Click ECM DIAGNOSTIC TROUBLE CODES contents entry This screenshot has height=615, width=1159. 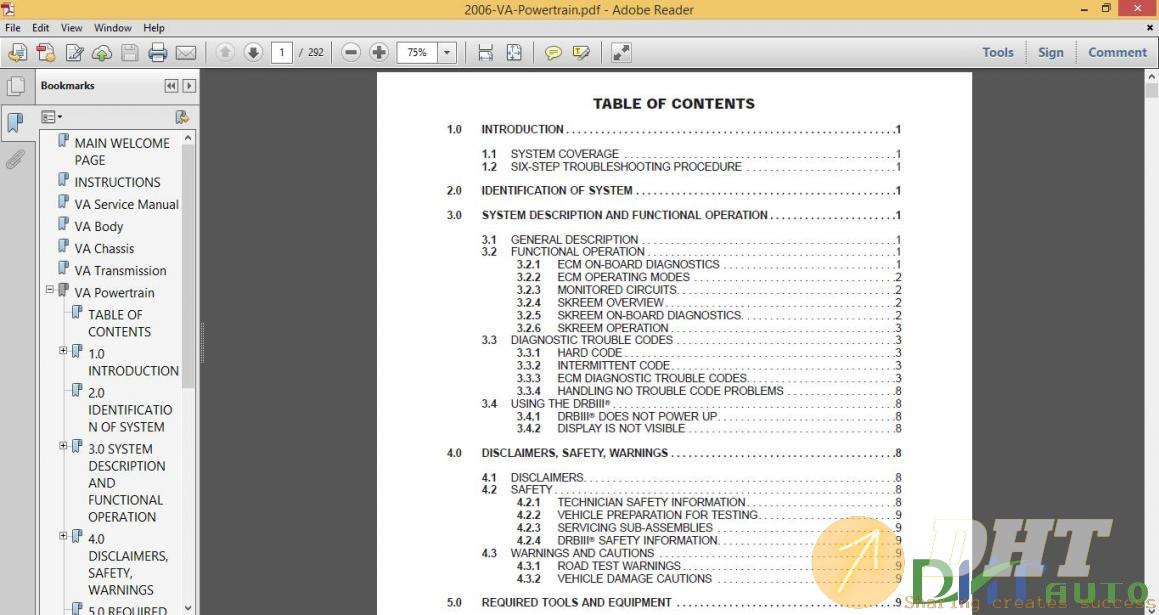coord(652,378)
